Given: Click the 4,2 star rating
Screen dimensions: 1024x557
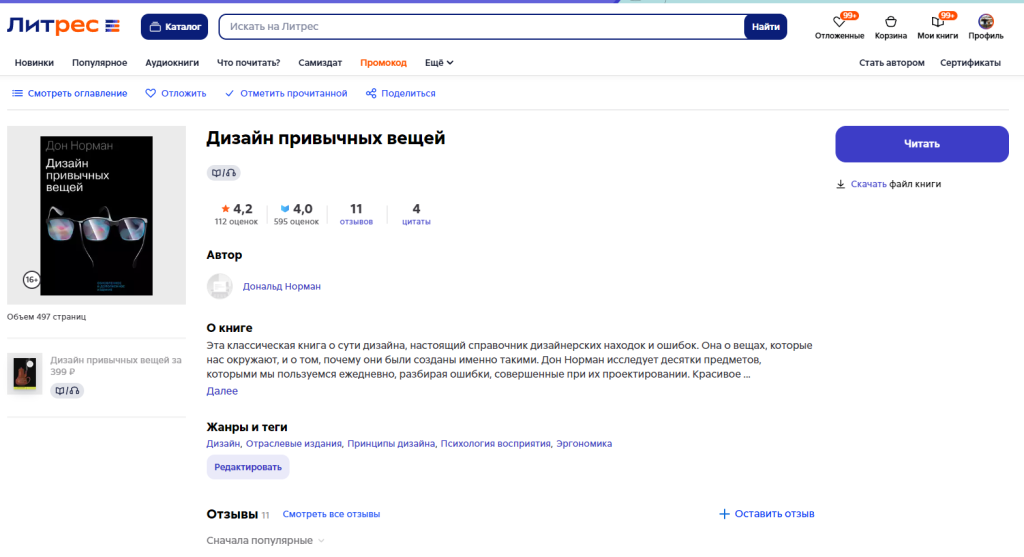Looking at the screenshot, I should pyautogui.click(x=236, y=209).
